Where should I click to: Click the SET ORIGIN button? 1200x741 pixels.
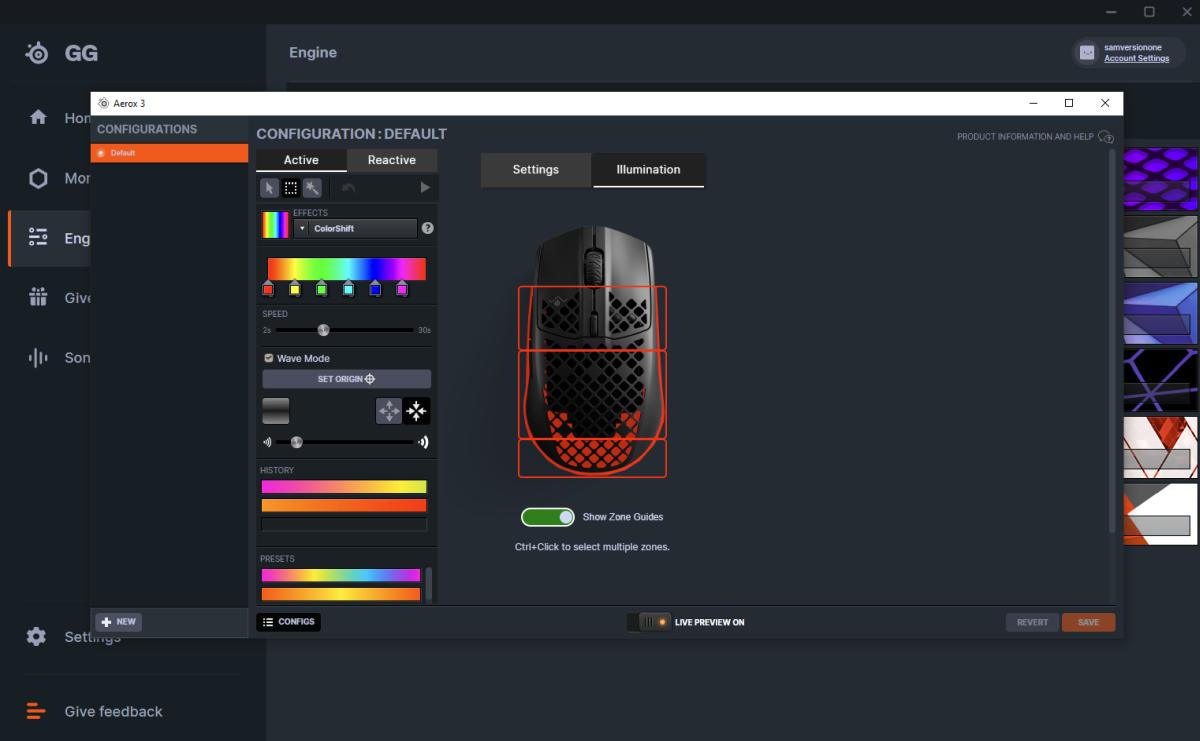[346, 379]
